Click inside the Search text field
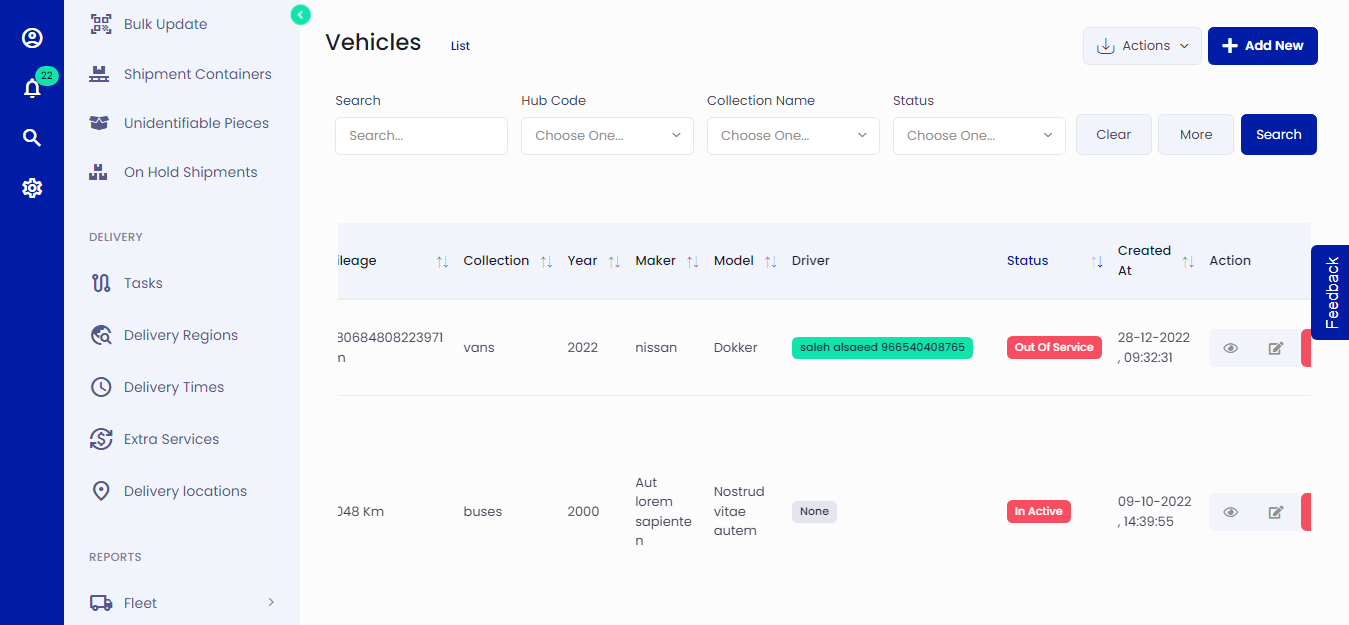Image resolution: width=1349 pixels, height=625 pixels. (x=420, y=135)
